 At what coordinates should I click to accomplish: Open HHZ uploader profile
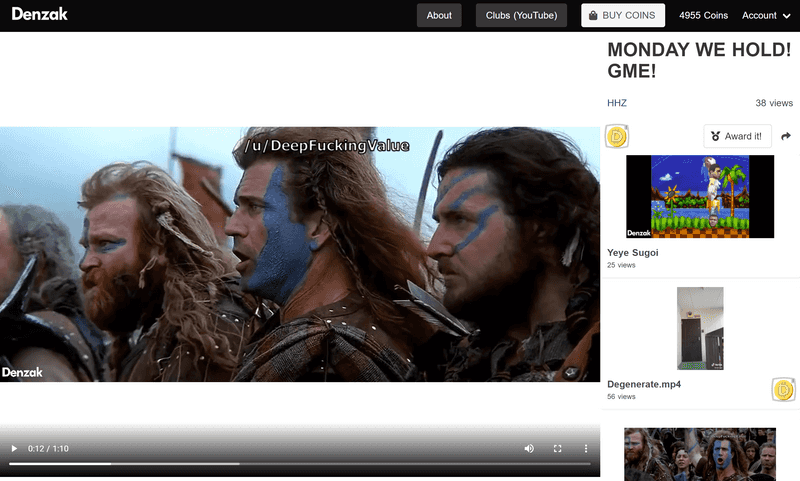pos(617,103)
